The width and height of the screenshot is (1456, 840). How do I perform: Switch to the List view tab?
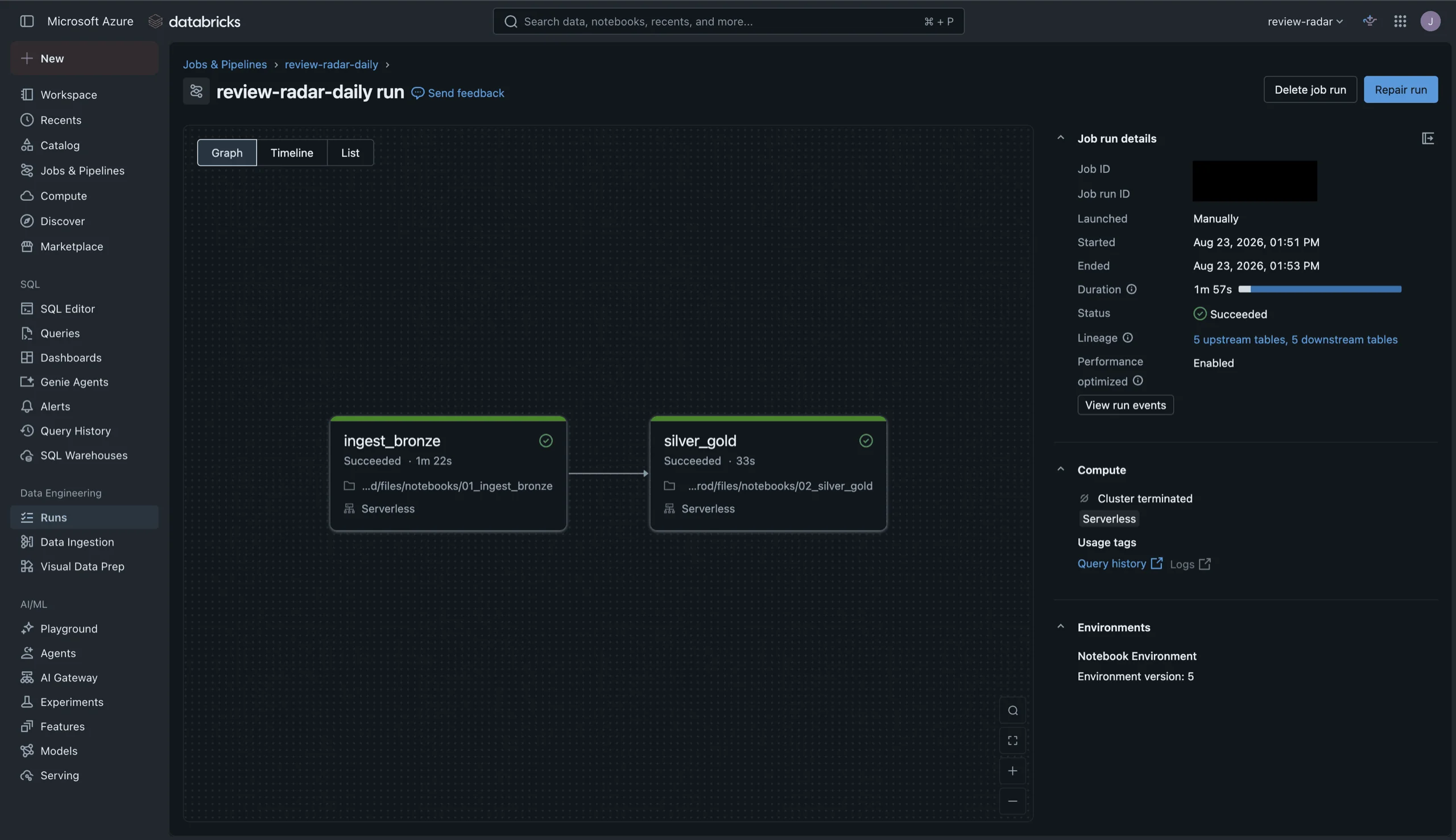click(x=350, y=152)
